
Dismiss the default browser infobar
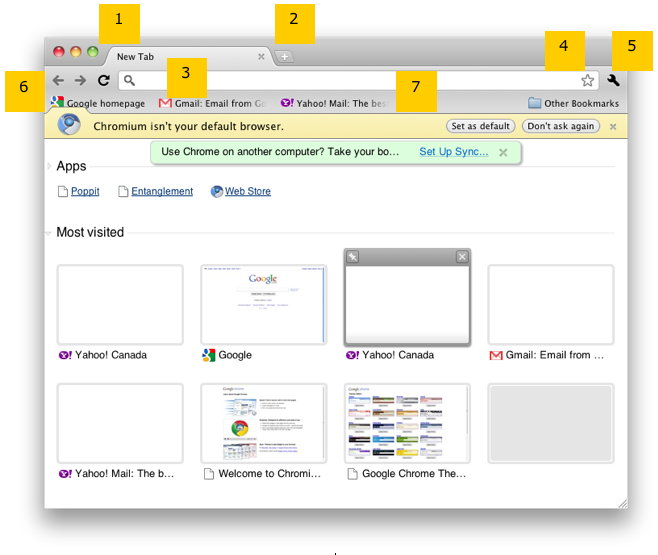click(x=612, y=127)
